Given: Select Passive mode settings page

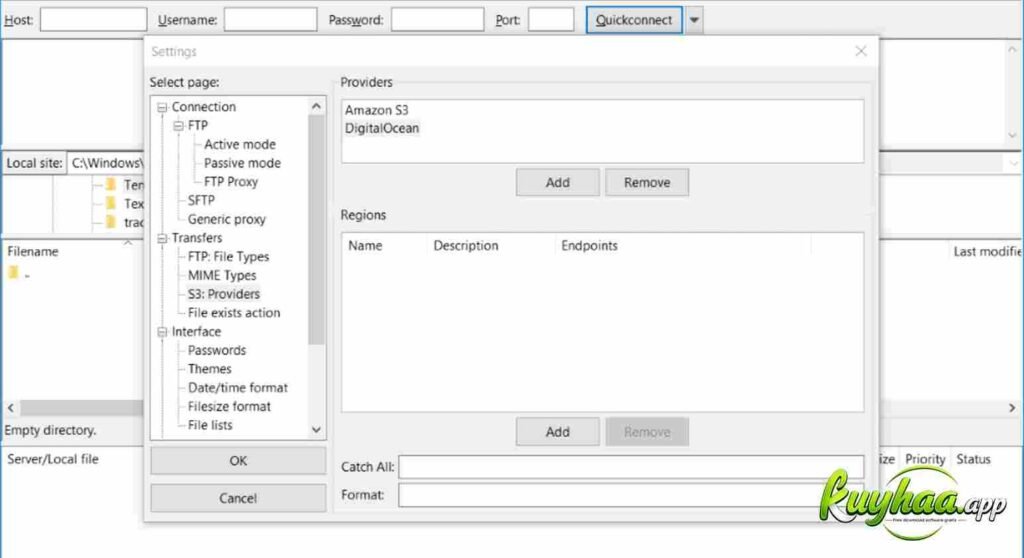Looking at the screenshot, I should click(242, 163).
